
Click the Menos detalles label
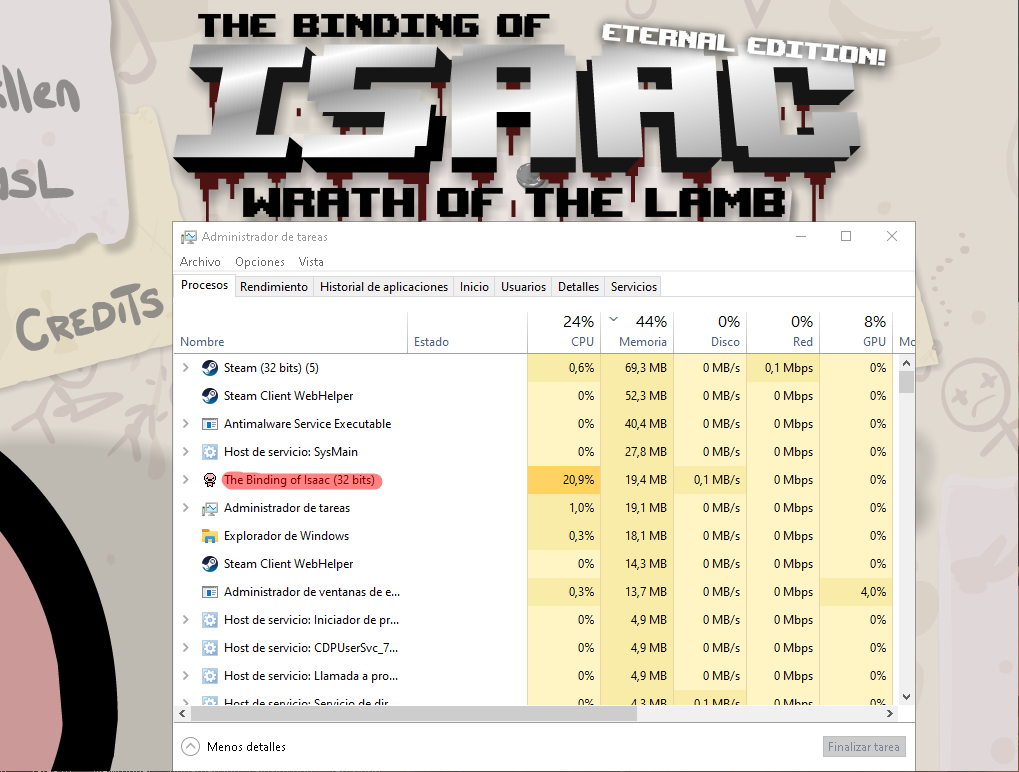click(x=246, y=747)
